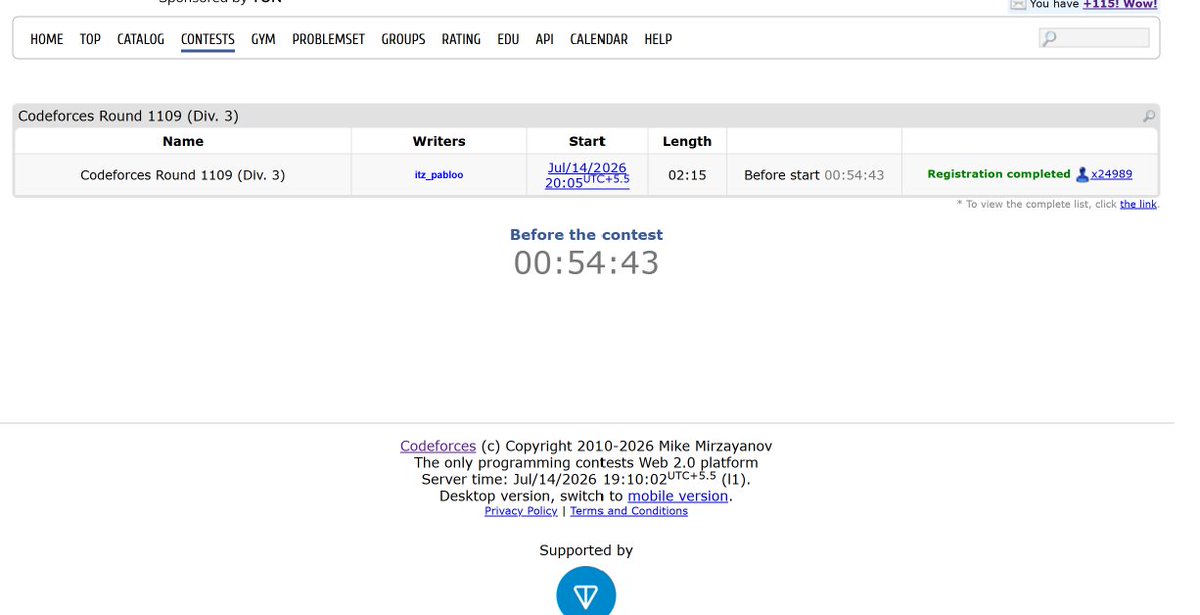Click the search input field in navbar

[1094, 38]
